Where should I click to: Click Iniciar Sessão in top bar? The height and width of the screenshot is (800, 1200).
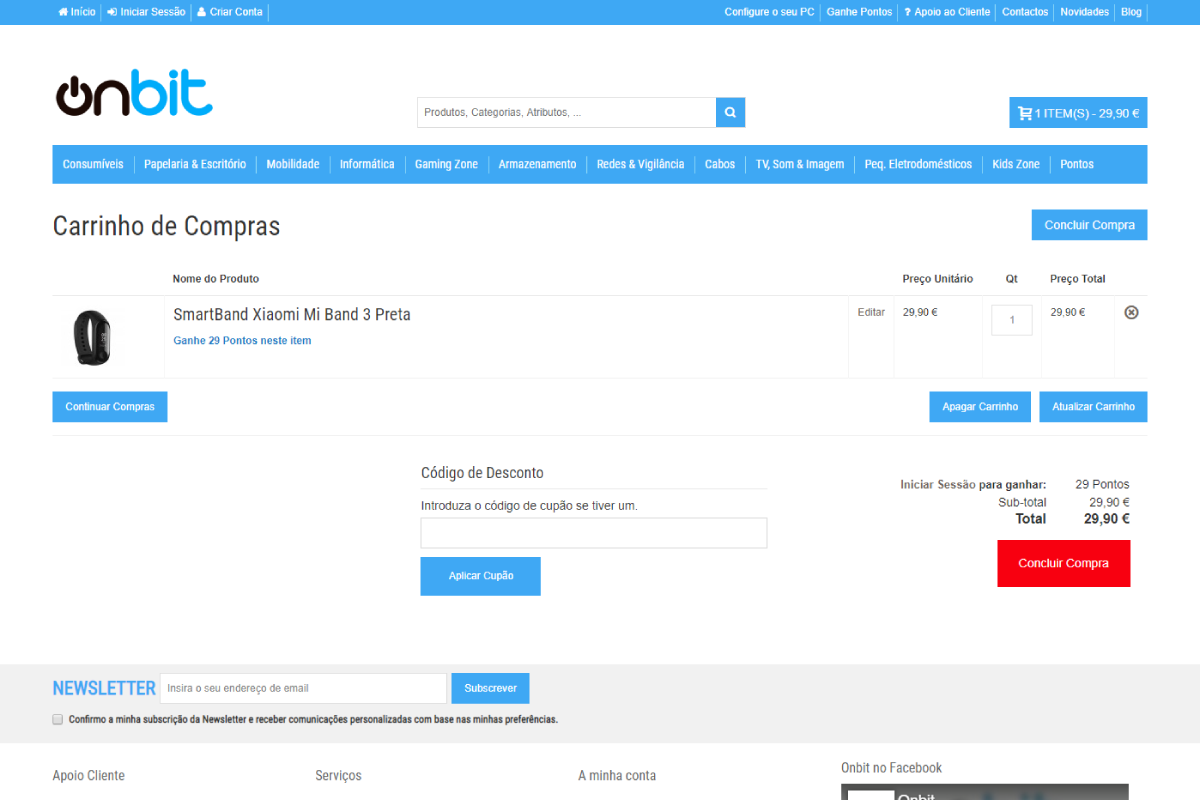coord(146,12)
